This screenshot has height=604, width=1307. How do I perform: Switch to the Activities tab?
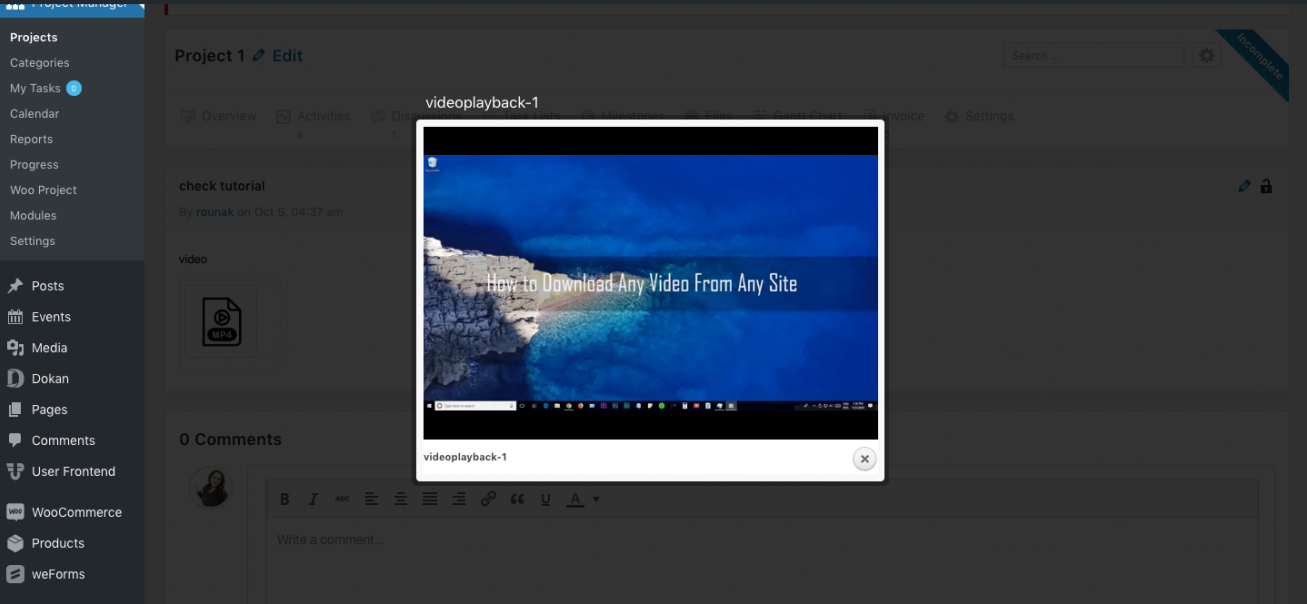coord(313,116)
